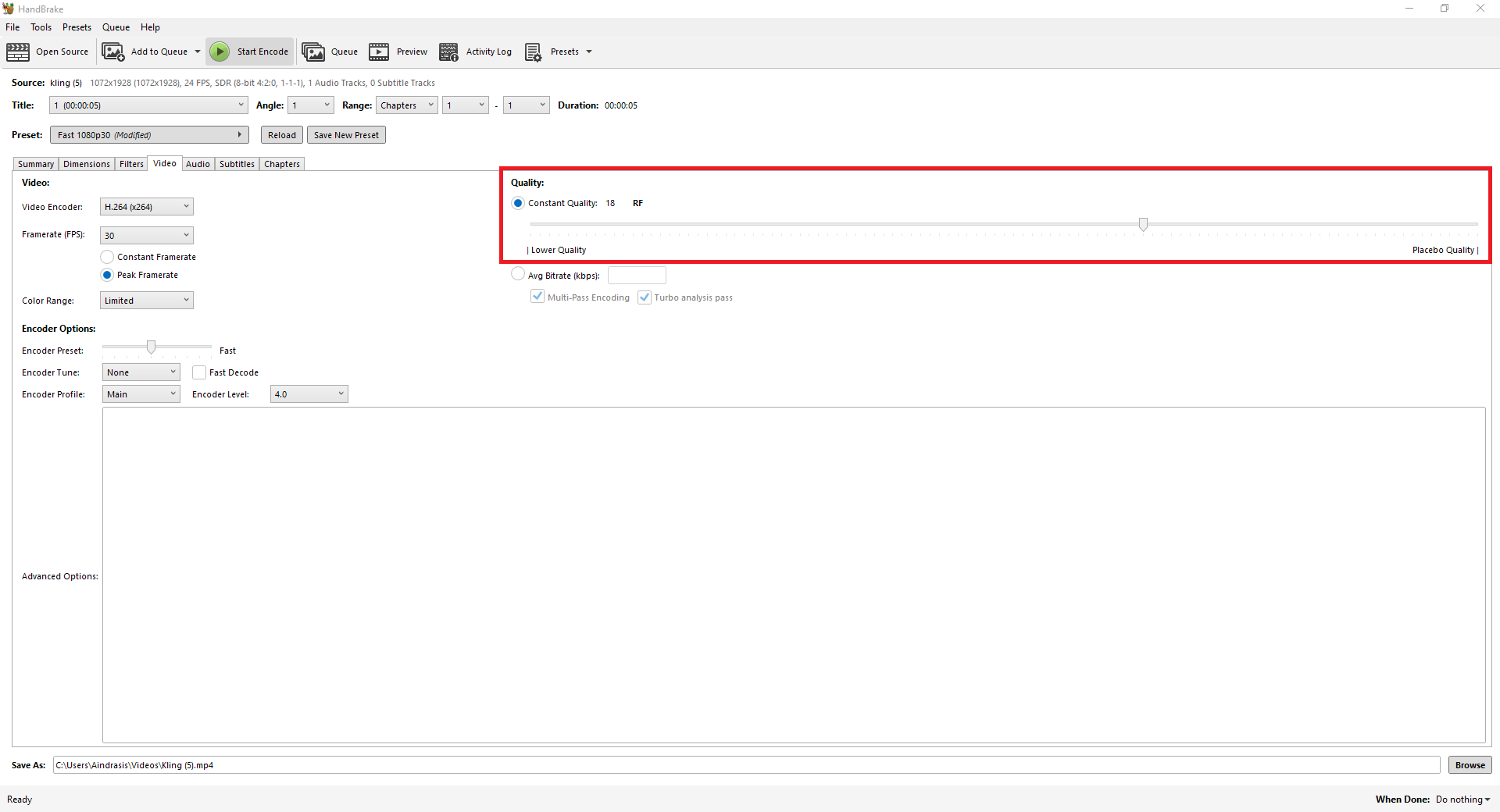Switch to the Audio tab

pos(198,164)
